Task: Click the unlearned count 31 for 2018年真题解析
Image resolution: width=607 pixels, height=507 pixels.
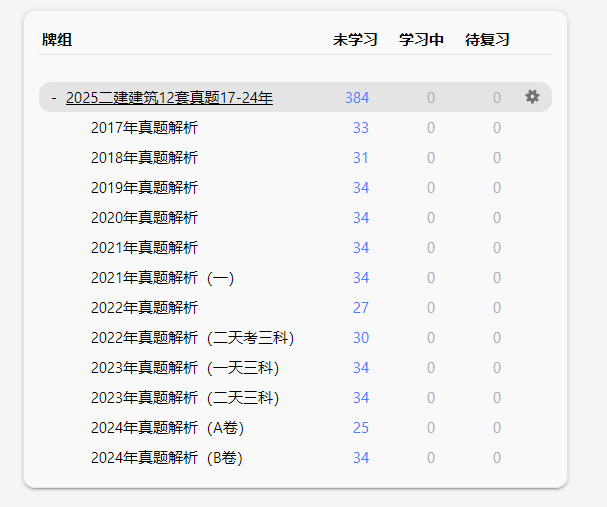Action: (x=361, y=158)
